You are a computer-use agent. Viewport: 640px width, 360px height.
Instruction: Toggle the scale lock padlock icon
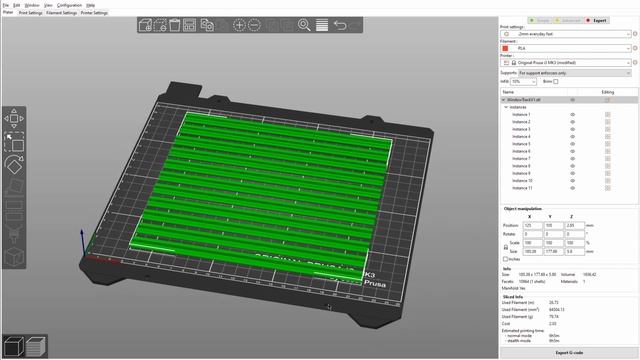[x=506, y=247]
